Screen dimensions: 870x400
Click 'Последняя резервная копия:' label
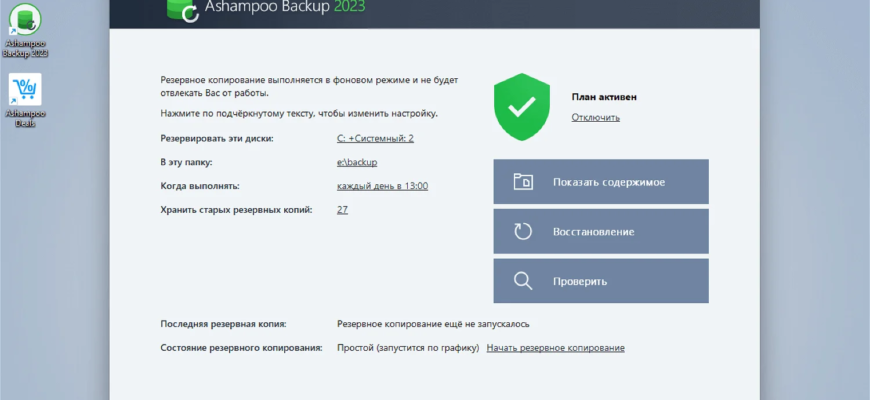[224, 323]
